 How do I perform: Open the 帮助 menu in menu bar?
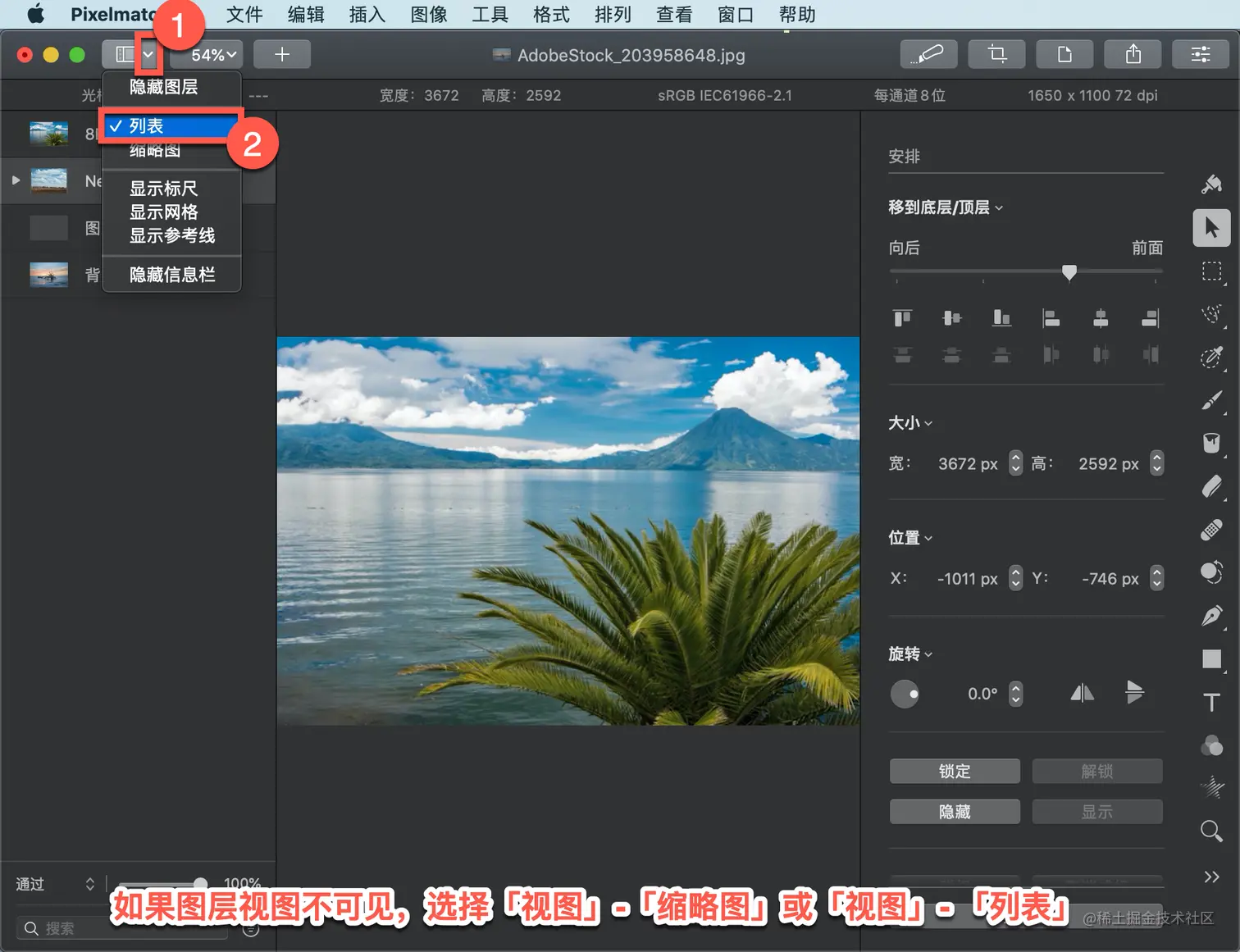[x=797, y=15]
